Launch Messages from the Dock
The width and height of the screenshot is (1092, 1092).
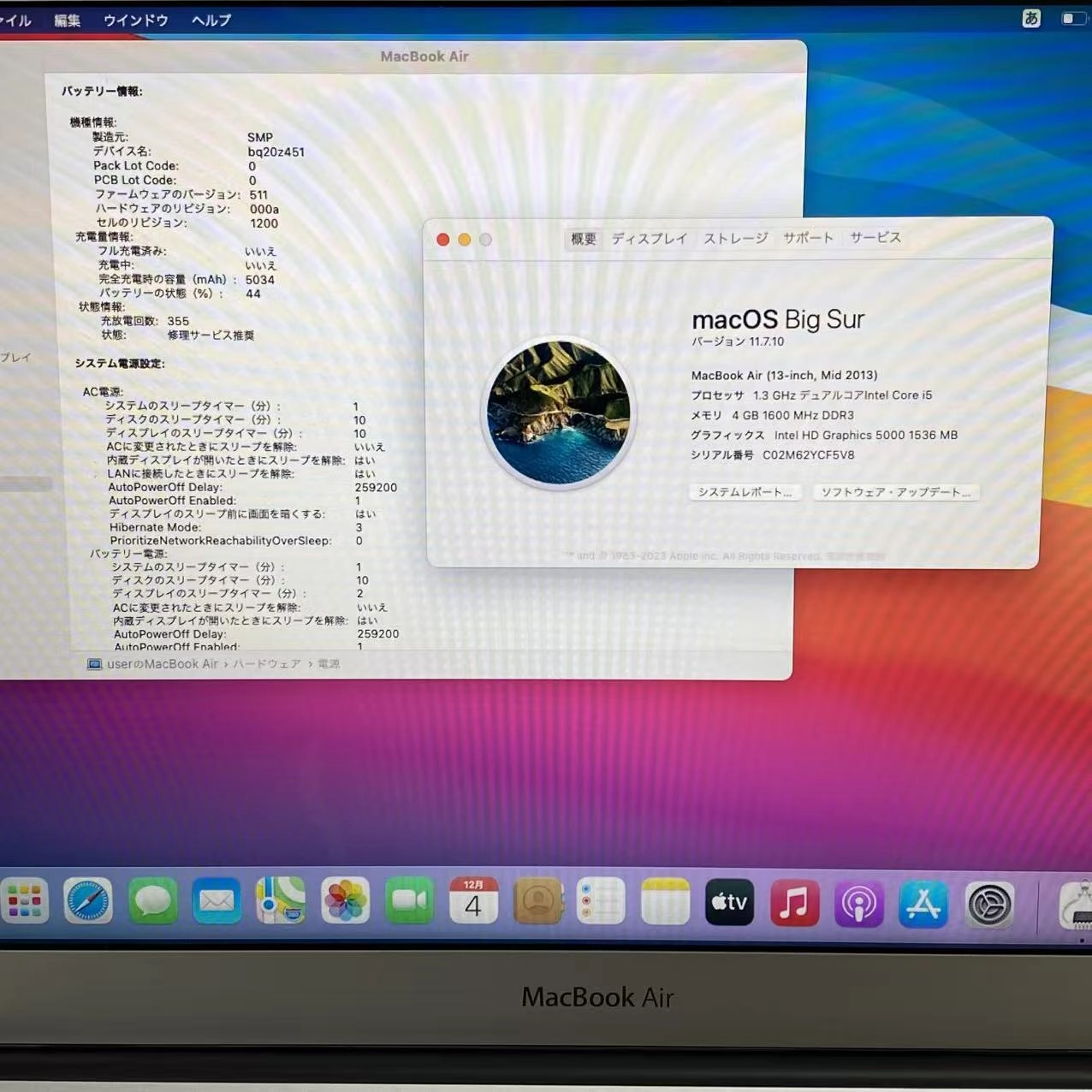click(152, 901)
